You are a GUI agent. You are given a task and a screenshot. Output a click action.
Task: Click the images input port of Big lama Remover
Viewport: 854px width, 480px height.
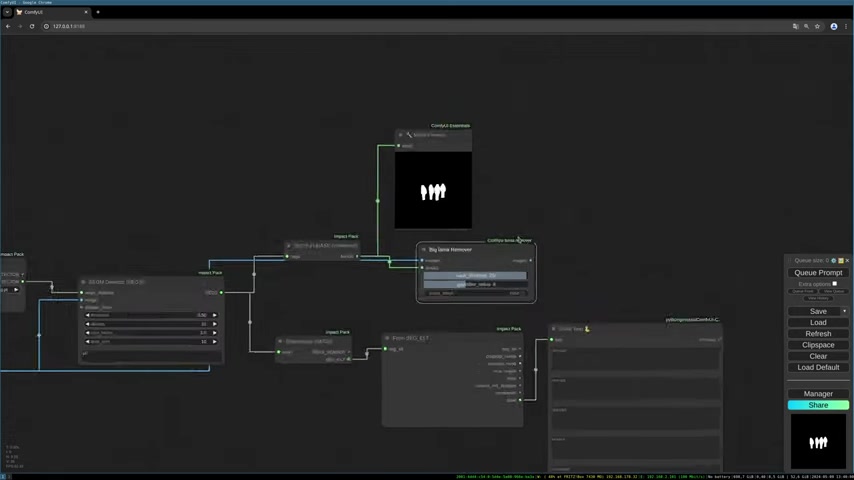(x=422, y=260)
